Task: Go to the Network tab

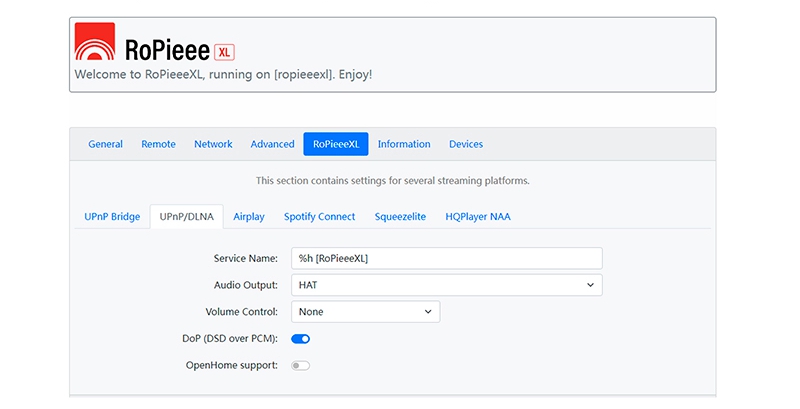Action: (x=213, y=144)
